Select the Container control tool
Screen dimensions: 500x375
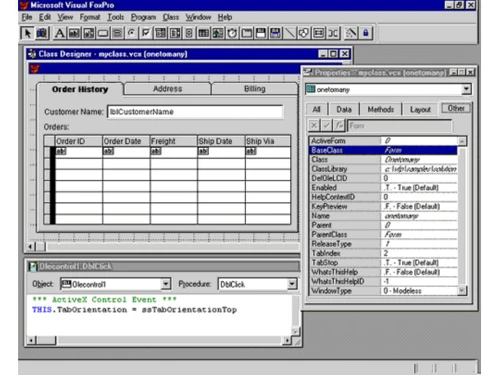[318, 33]
